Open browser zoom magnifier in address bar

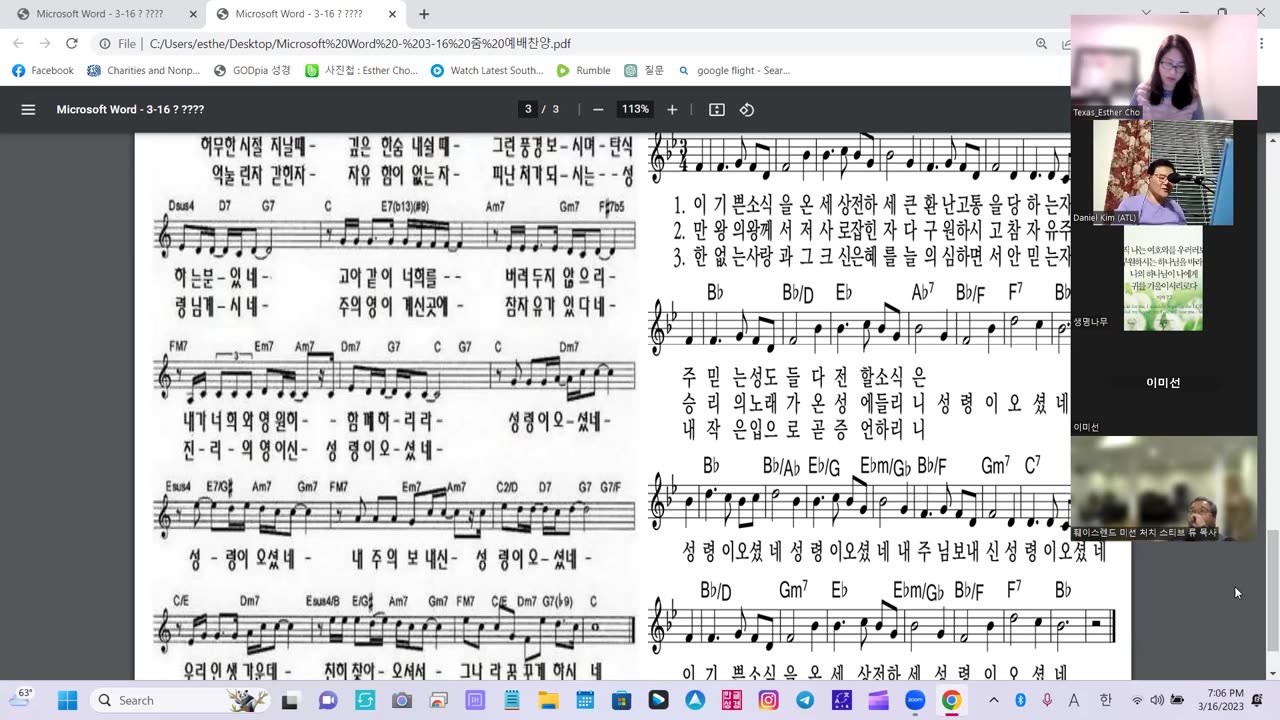click(1042, 44)
